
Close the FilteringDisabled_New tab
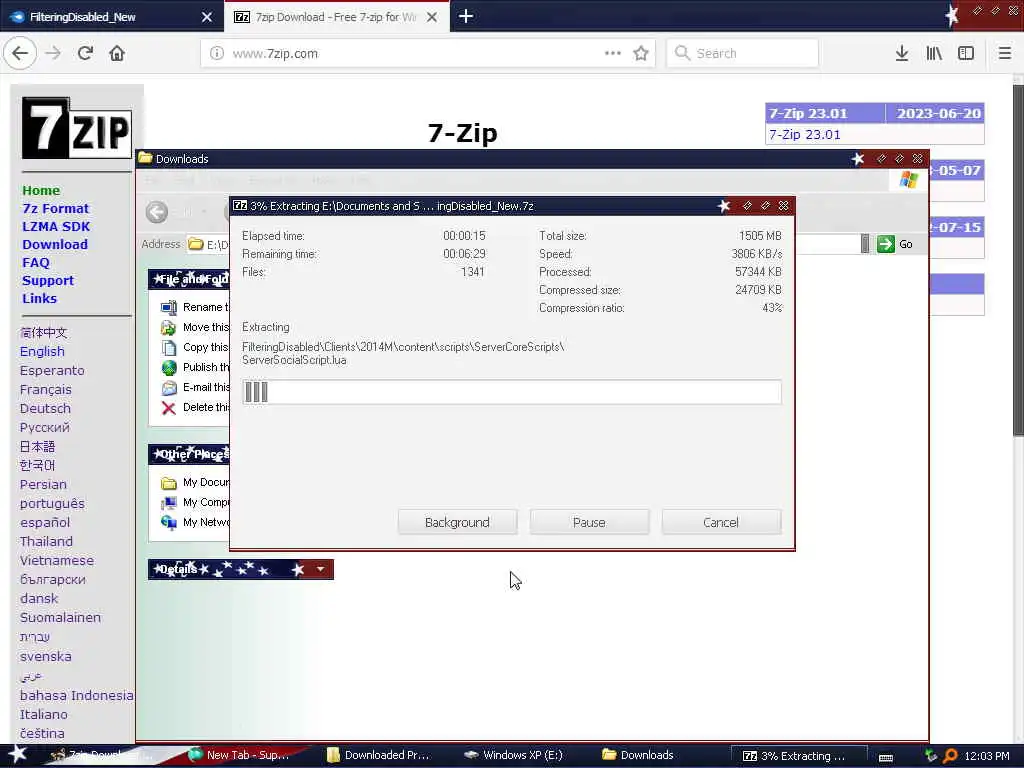pos(207,17)
